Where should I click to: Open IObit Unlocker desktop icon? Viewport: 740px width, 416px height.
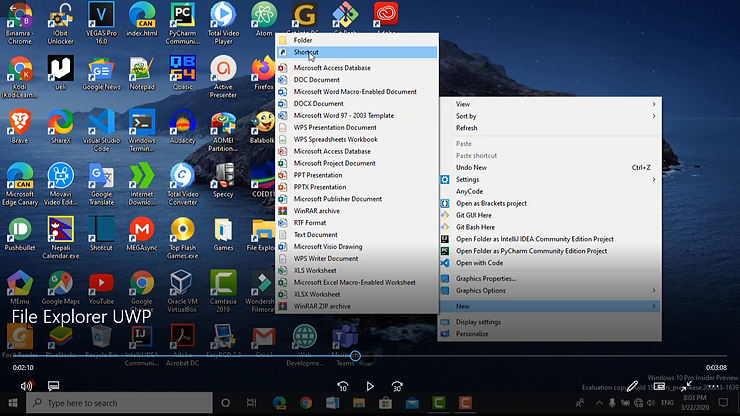point(60,23)
